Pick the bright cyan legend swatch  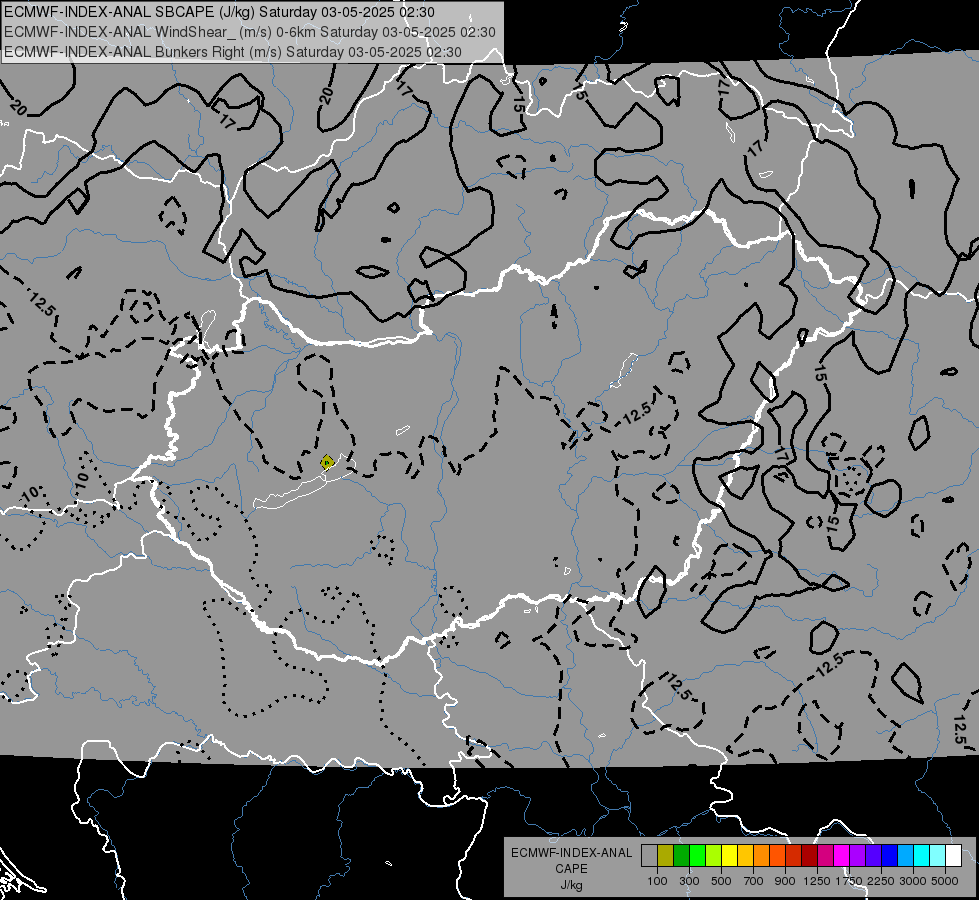922,856
